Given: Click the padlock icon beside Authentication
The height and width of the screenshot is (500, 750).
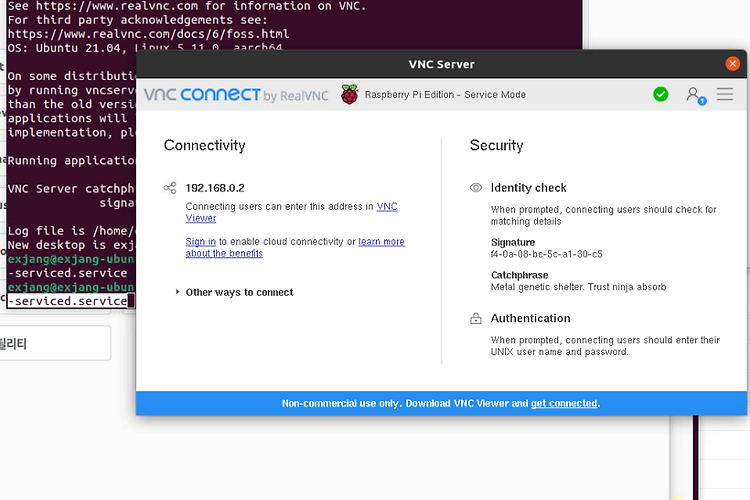Looking at the screenshot, I should 476,318.
